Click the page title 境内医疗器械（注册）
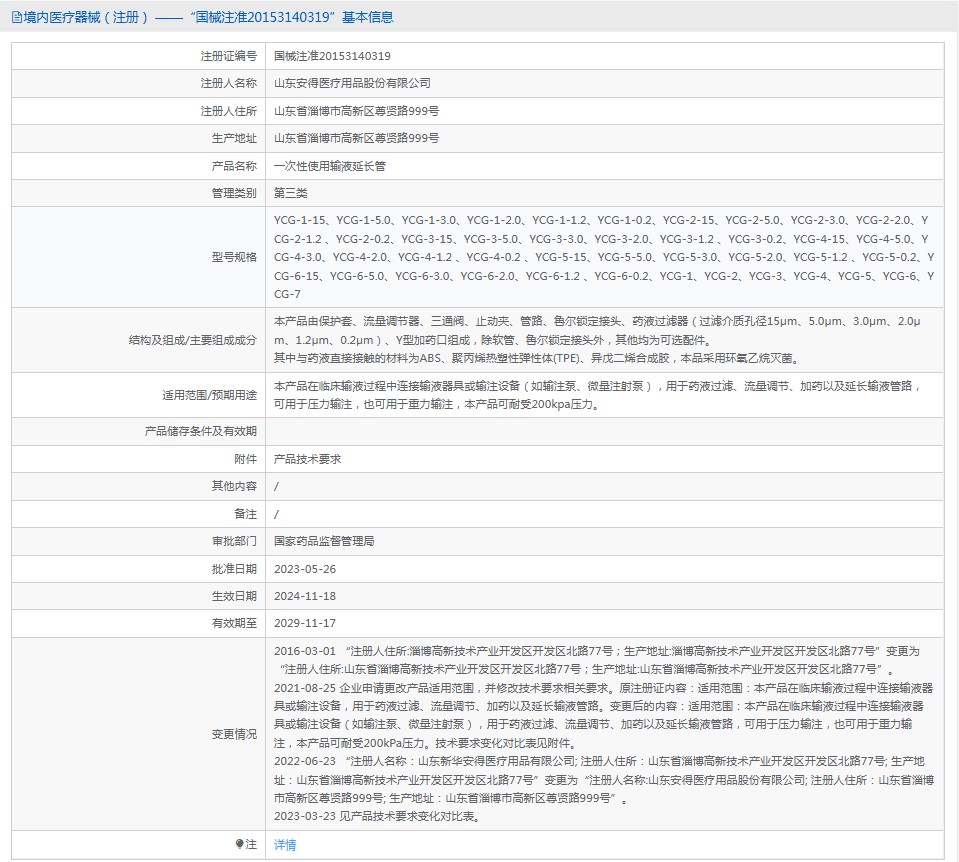 click(86, 17)
